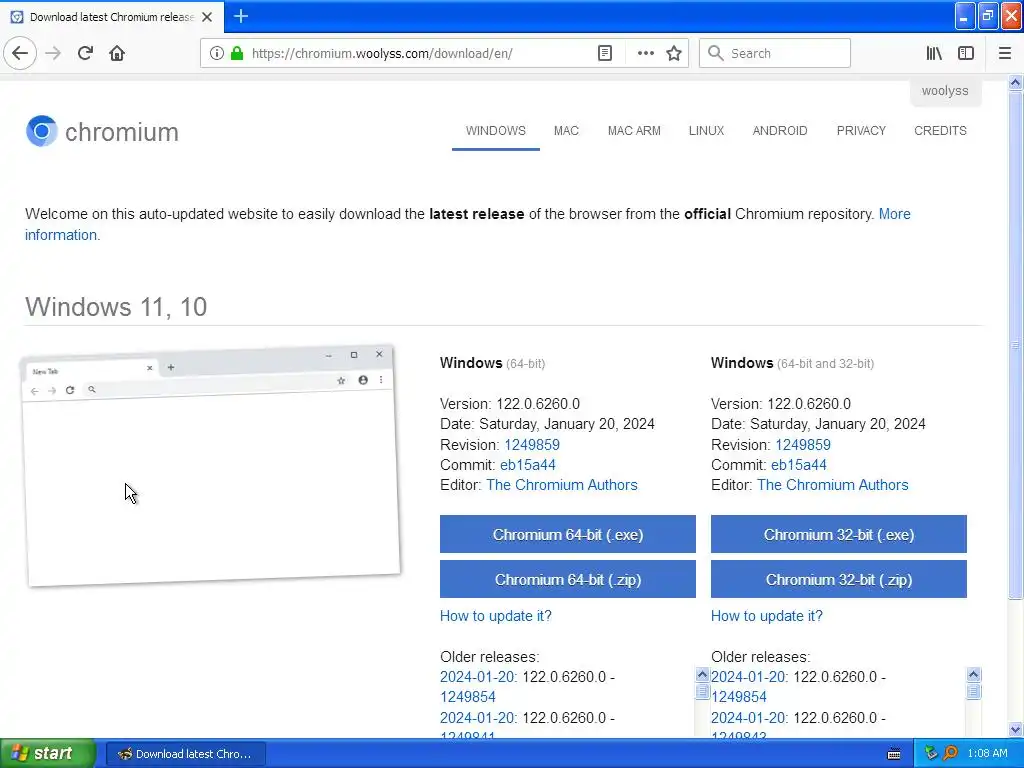
Task: Open the Windows start menu
Action: pyautogui.click(x=47, y=754)
